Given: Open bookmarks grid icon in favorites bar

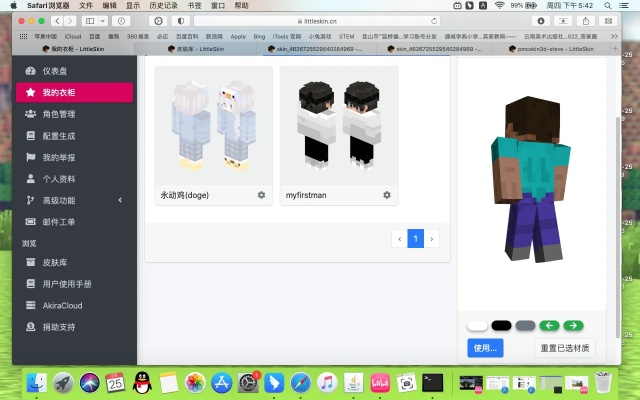Looking at the screenshot, I should 23,36.
